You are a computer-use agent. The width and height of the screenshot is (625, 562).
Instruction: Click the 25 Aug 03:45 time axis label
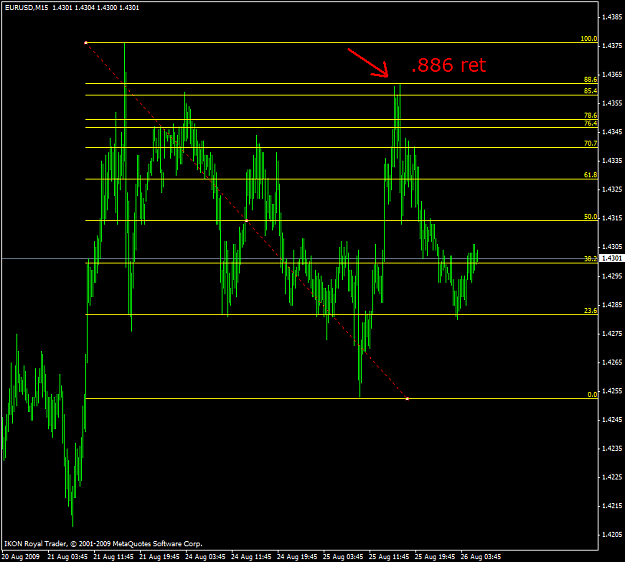pyautogui.click(x=343, y=556)
